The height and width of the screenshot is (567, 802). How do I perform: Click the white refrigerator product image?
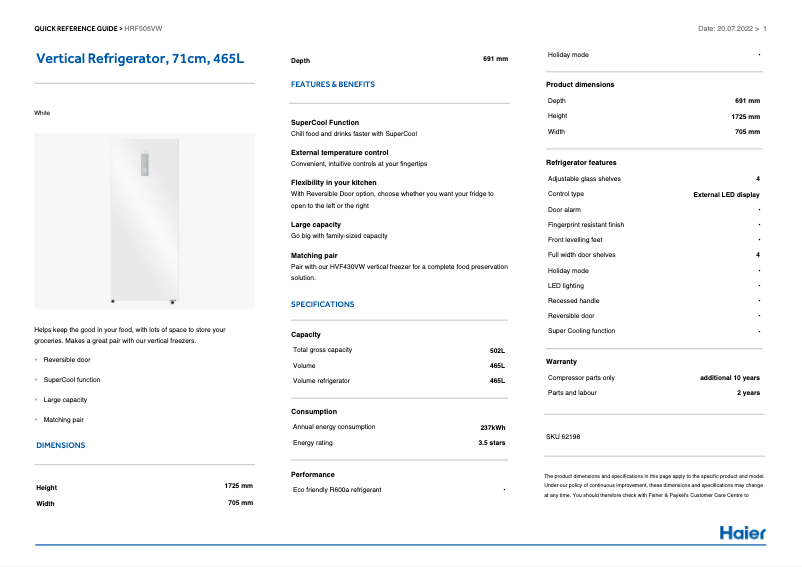coord(144,222)
